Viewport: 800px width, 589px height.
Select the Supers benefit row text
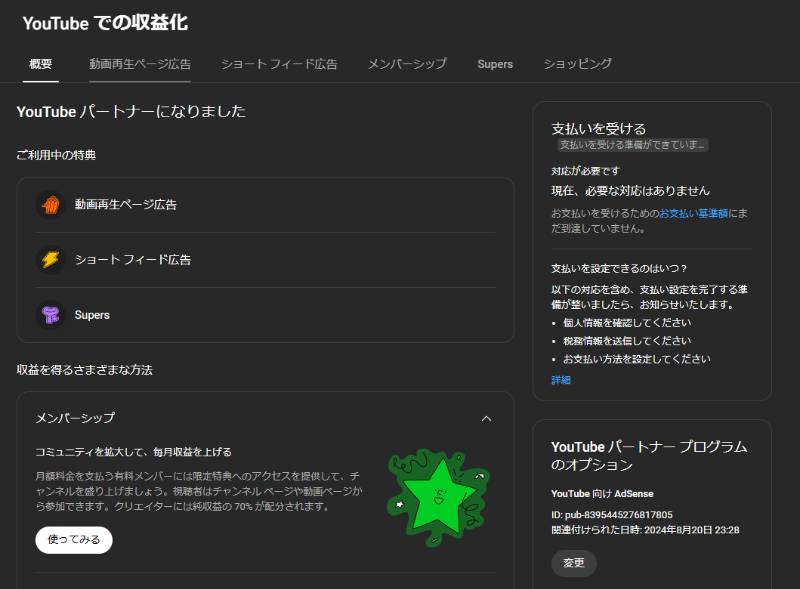92,315
